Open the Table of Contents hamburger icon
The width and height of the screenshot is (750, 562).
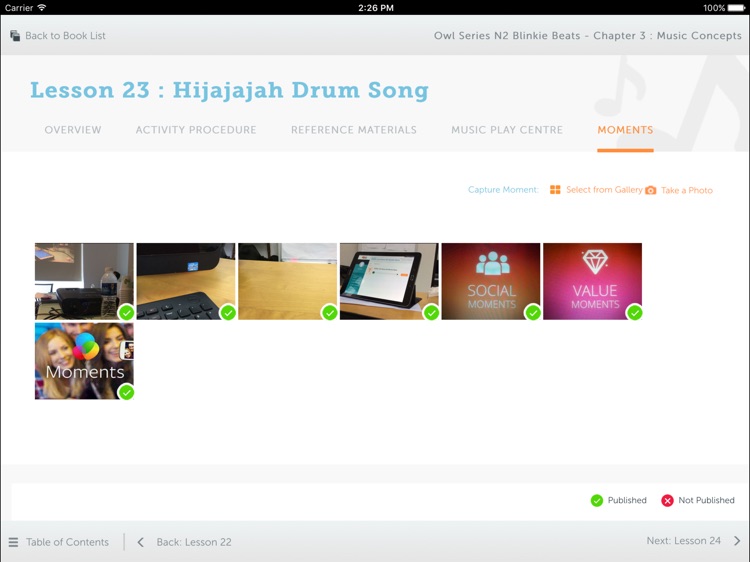13,542
